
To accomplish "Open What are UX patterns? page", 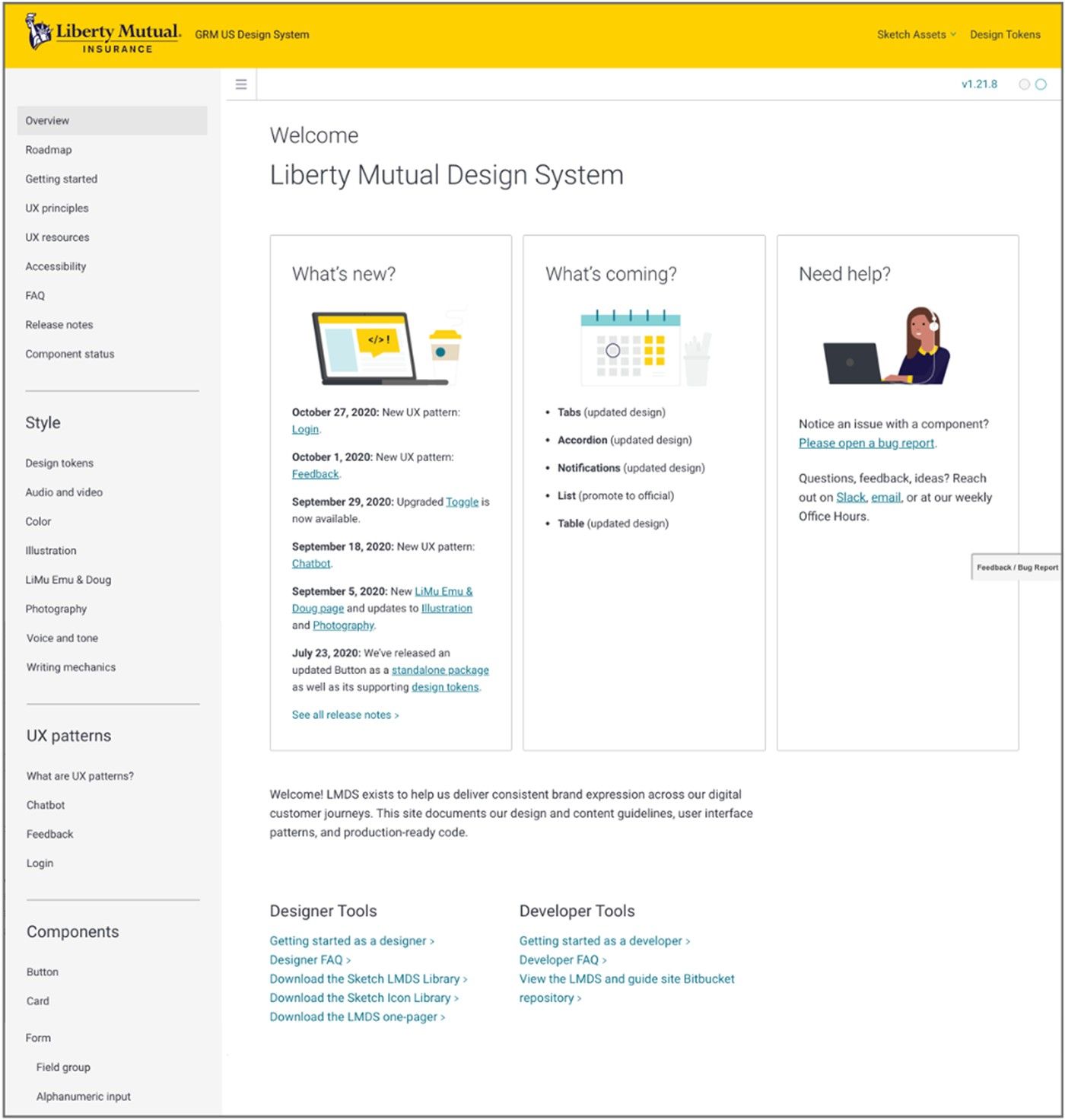I will coord(80,776).
